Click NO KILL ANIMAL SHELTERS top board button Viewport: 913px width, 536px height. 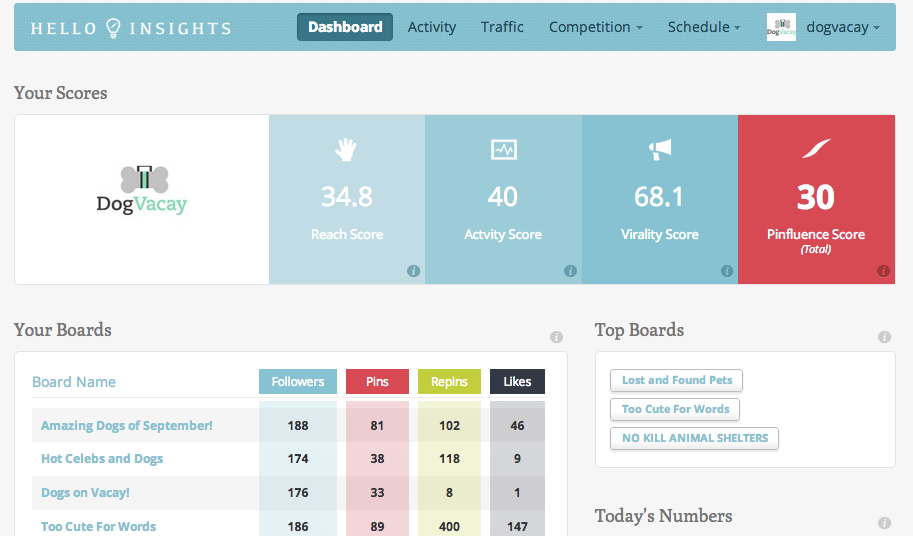pos(695,438)
